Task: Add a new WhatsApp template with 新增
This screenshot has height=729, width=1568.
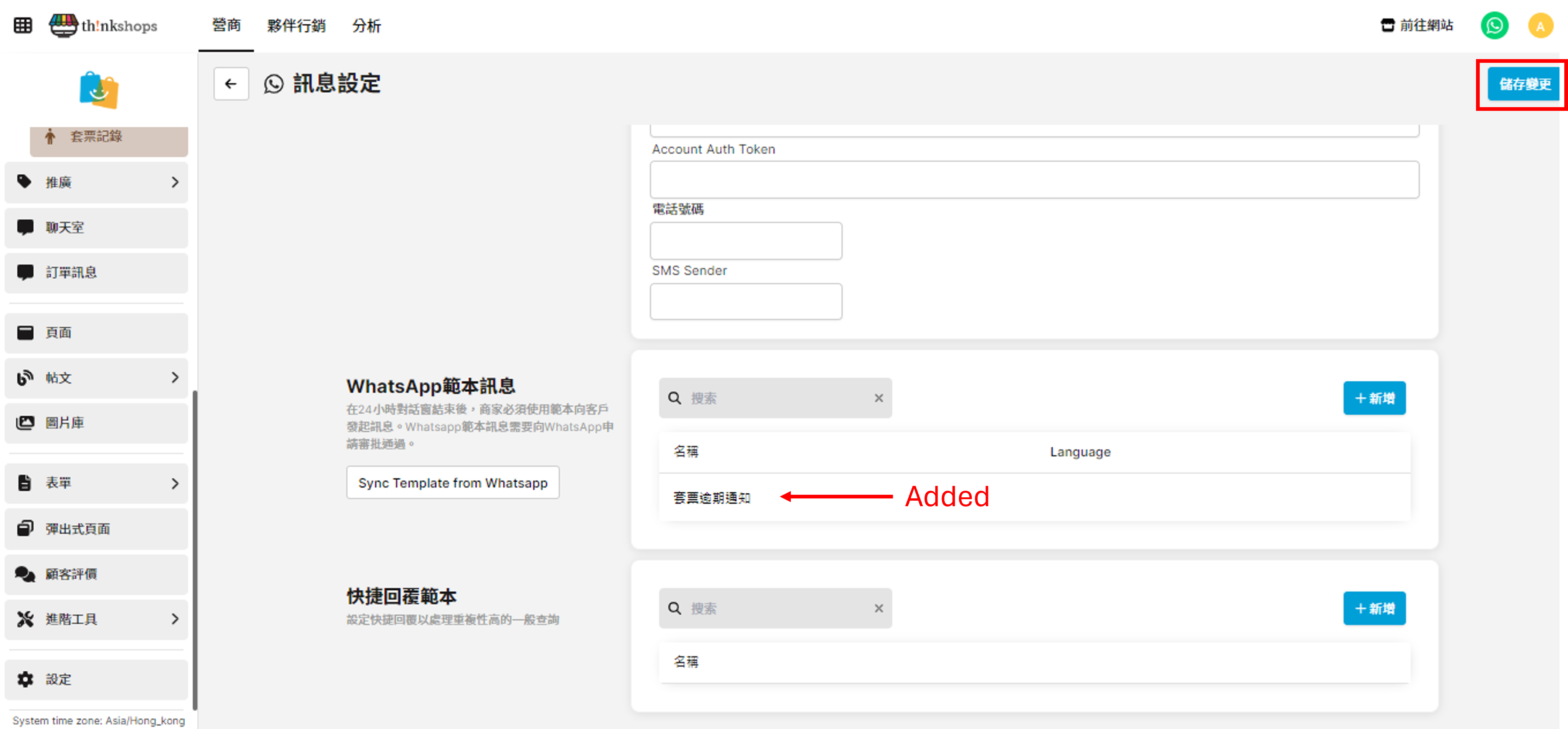Action: [1374, 398]
